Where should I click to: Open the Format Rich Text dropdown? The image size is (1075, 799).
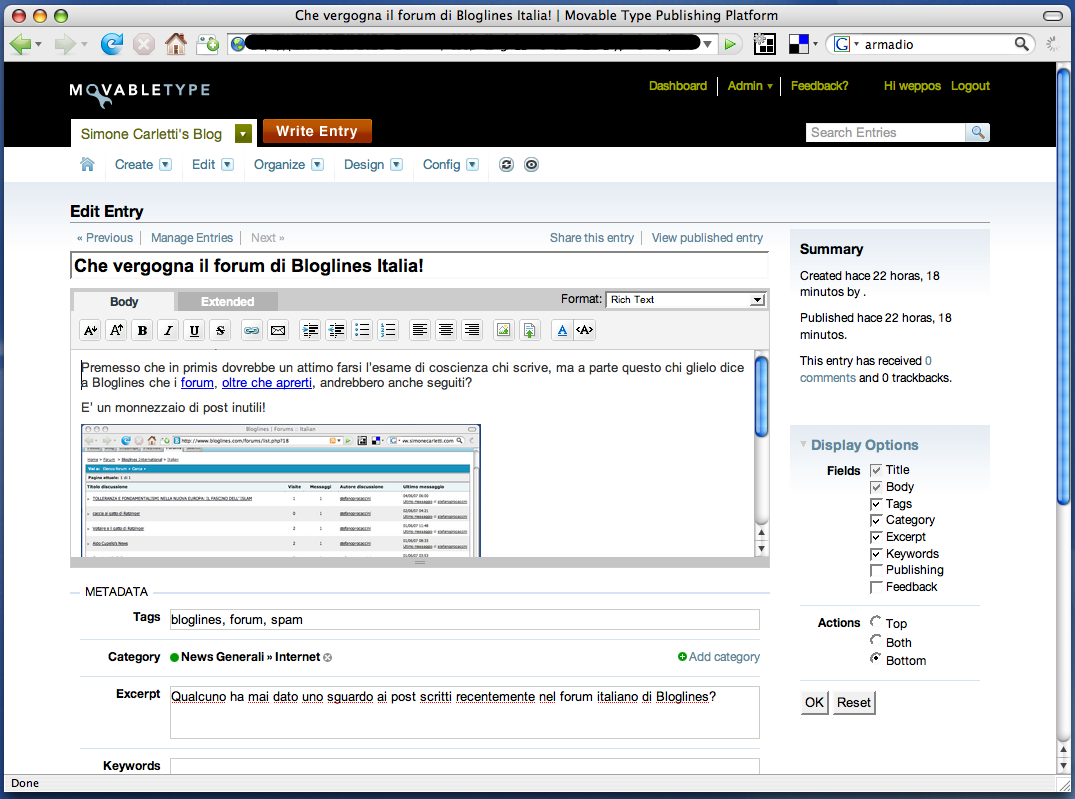coord(686,300)
